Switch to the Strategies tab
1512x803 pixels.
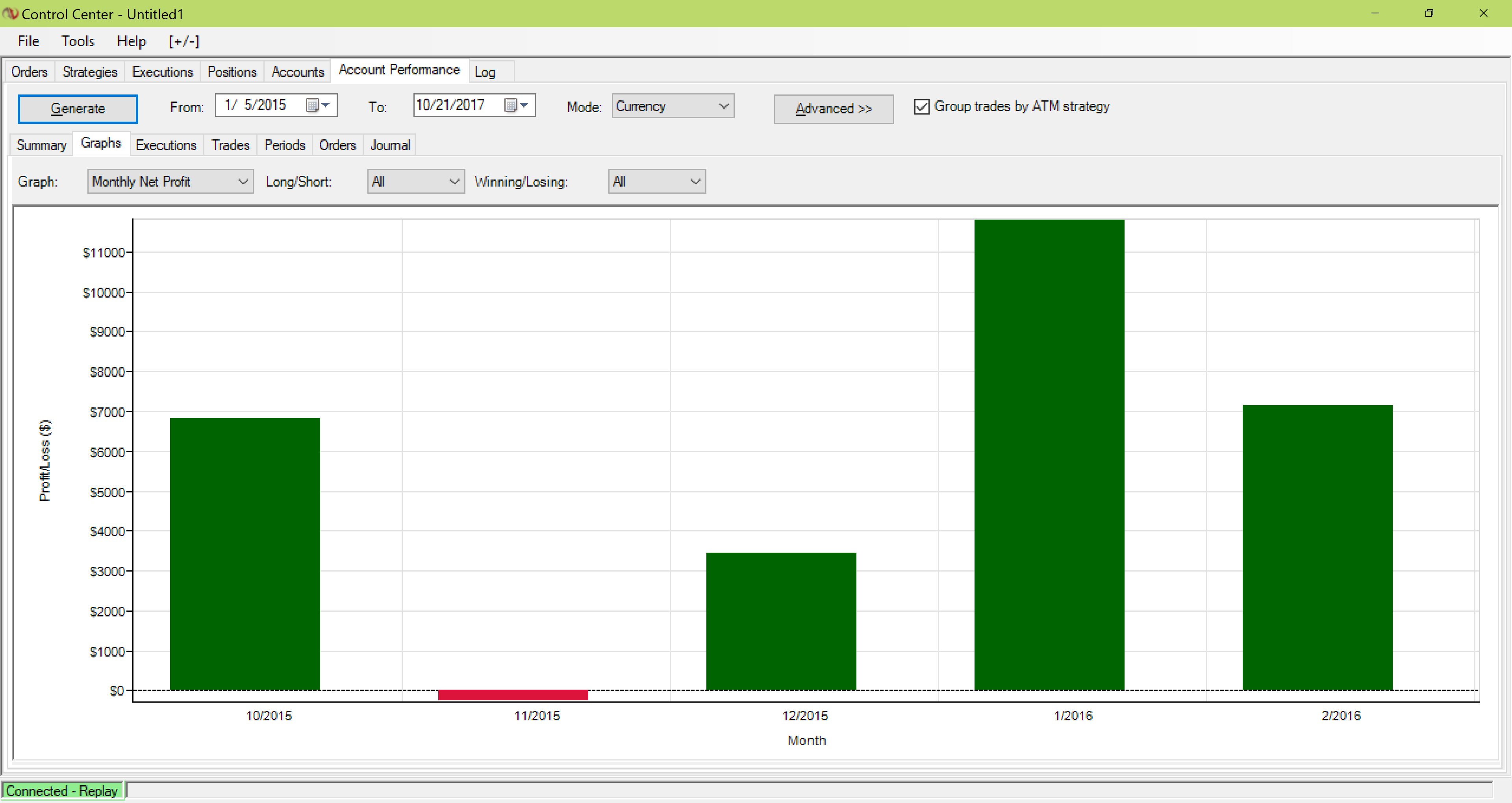(90, 72)
